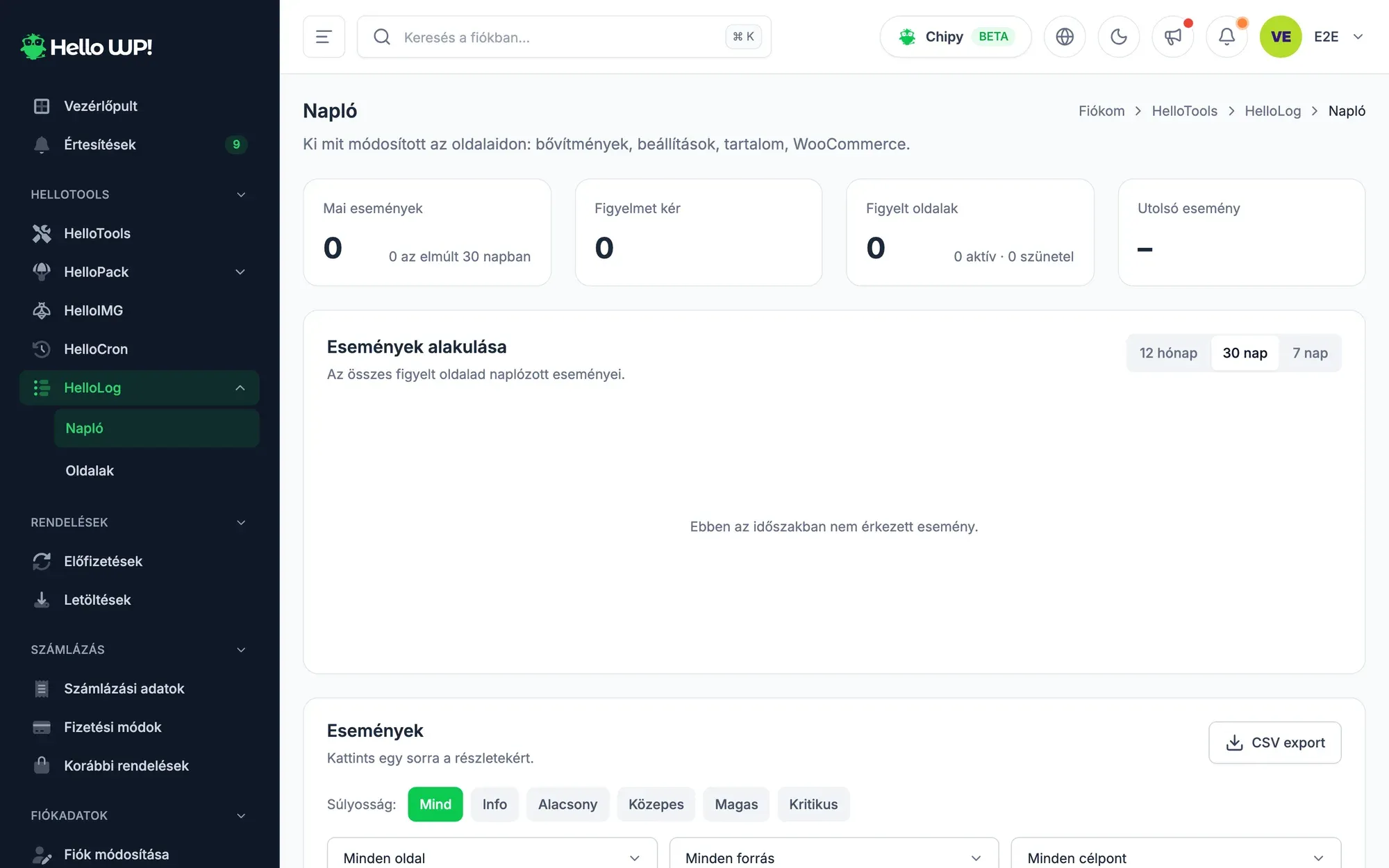Follow the HelloLog breadcrumb link

point(1272,111)
